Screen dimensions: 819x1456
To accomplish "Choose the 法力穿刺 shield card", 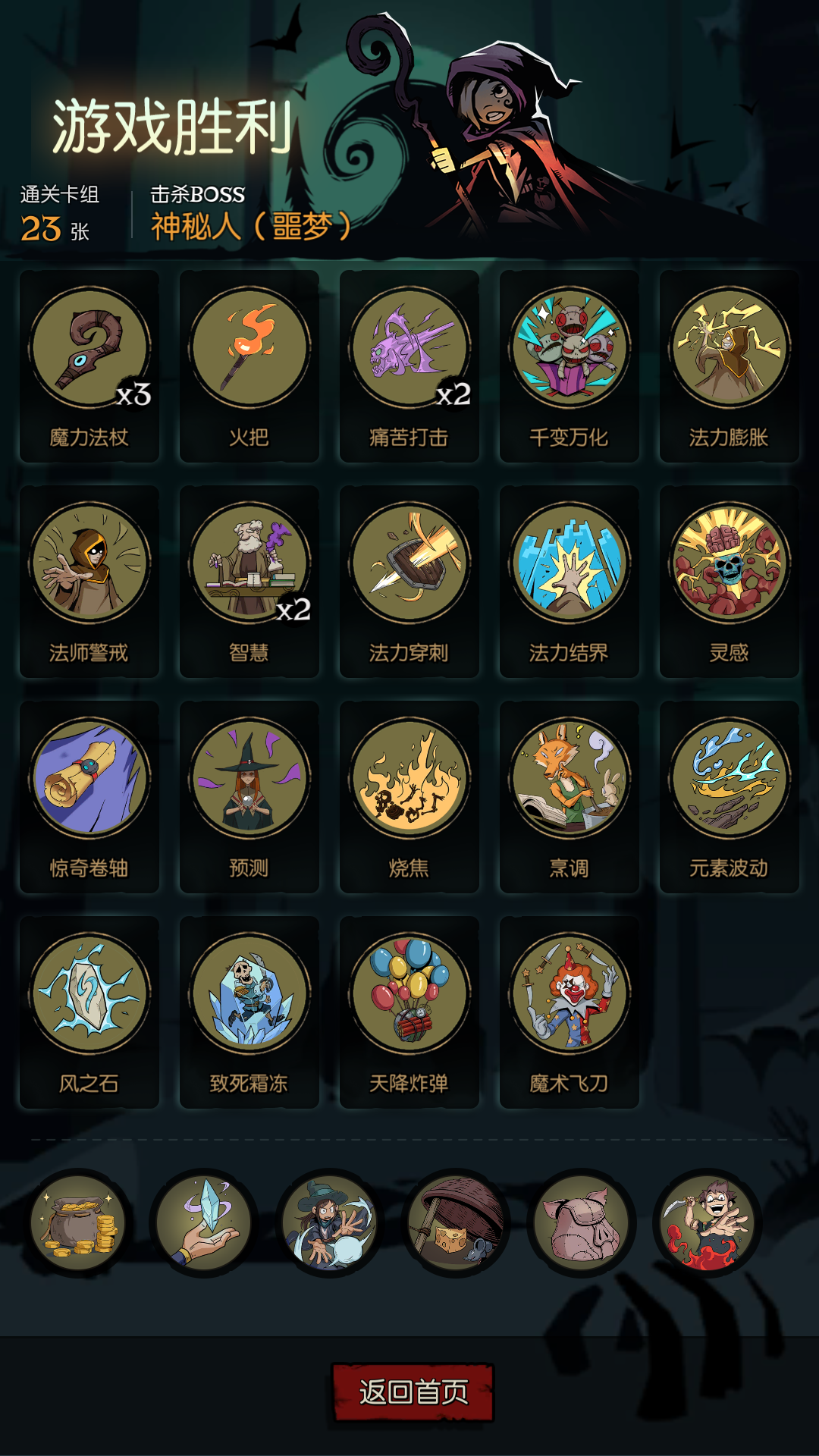I will 409,582.
